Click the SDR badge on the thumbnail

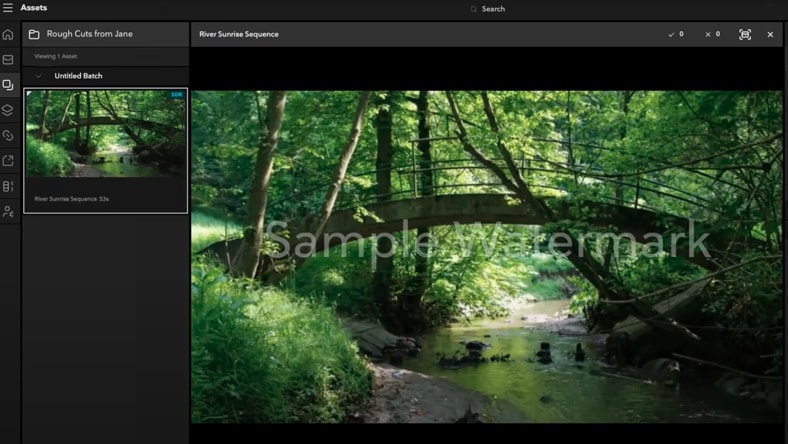[x=176, y=95]
